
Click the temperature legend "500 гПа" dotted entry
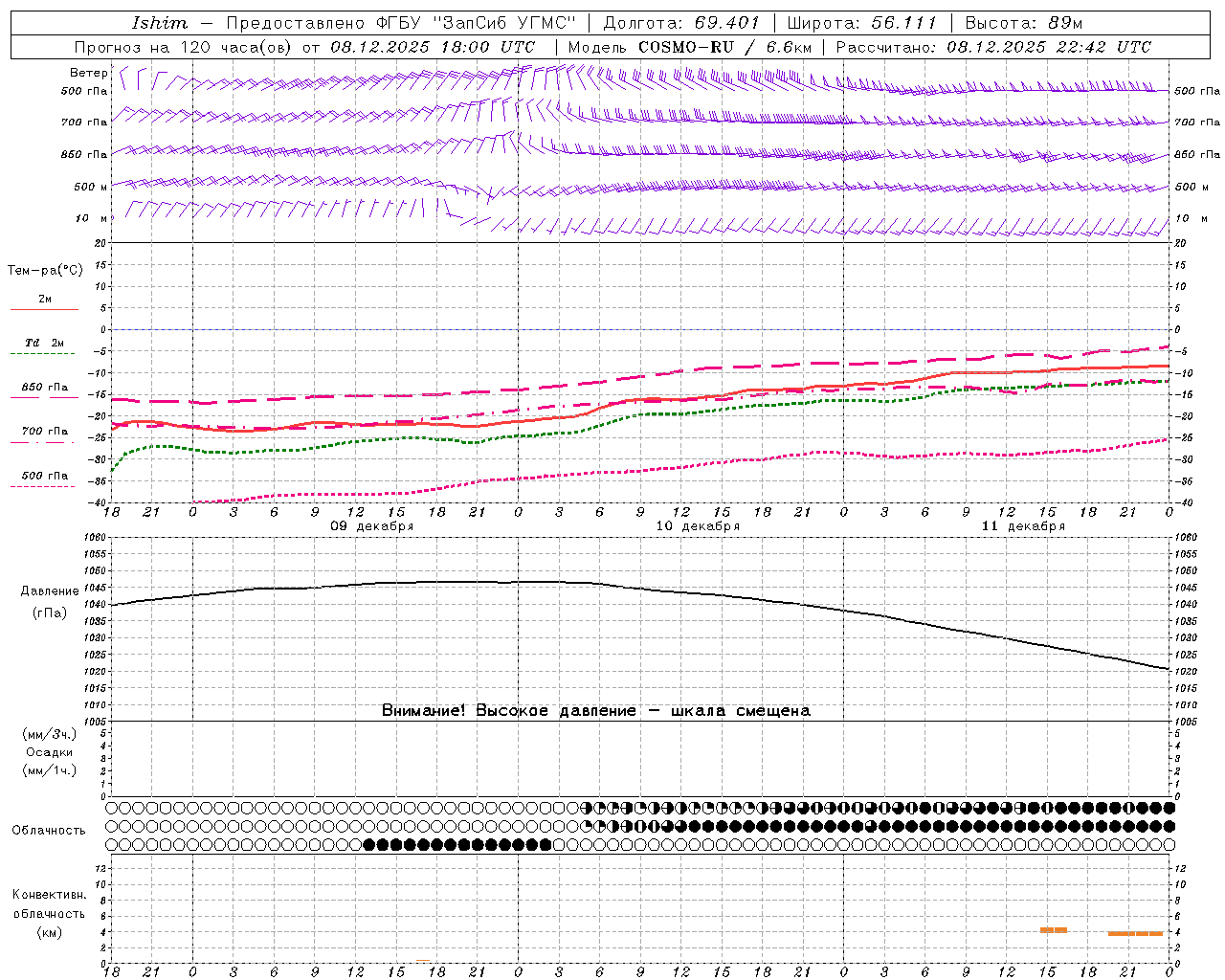click(44, 476)
